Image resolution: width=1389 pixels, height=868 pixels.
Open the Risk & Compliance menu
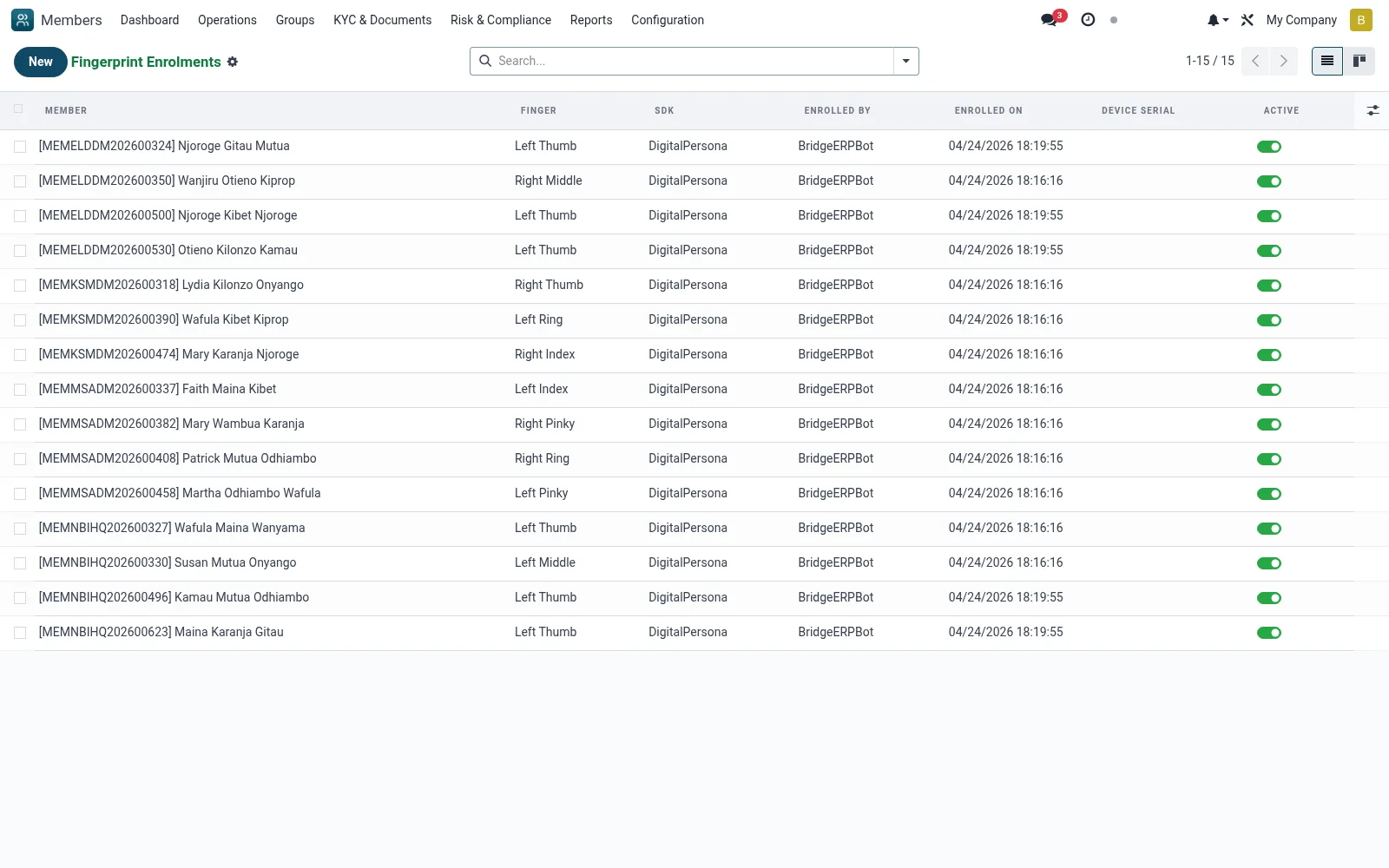[x=501, y=20]
